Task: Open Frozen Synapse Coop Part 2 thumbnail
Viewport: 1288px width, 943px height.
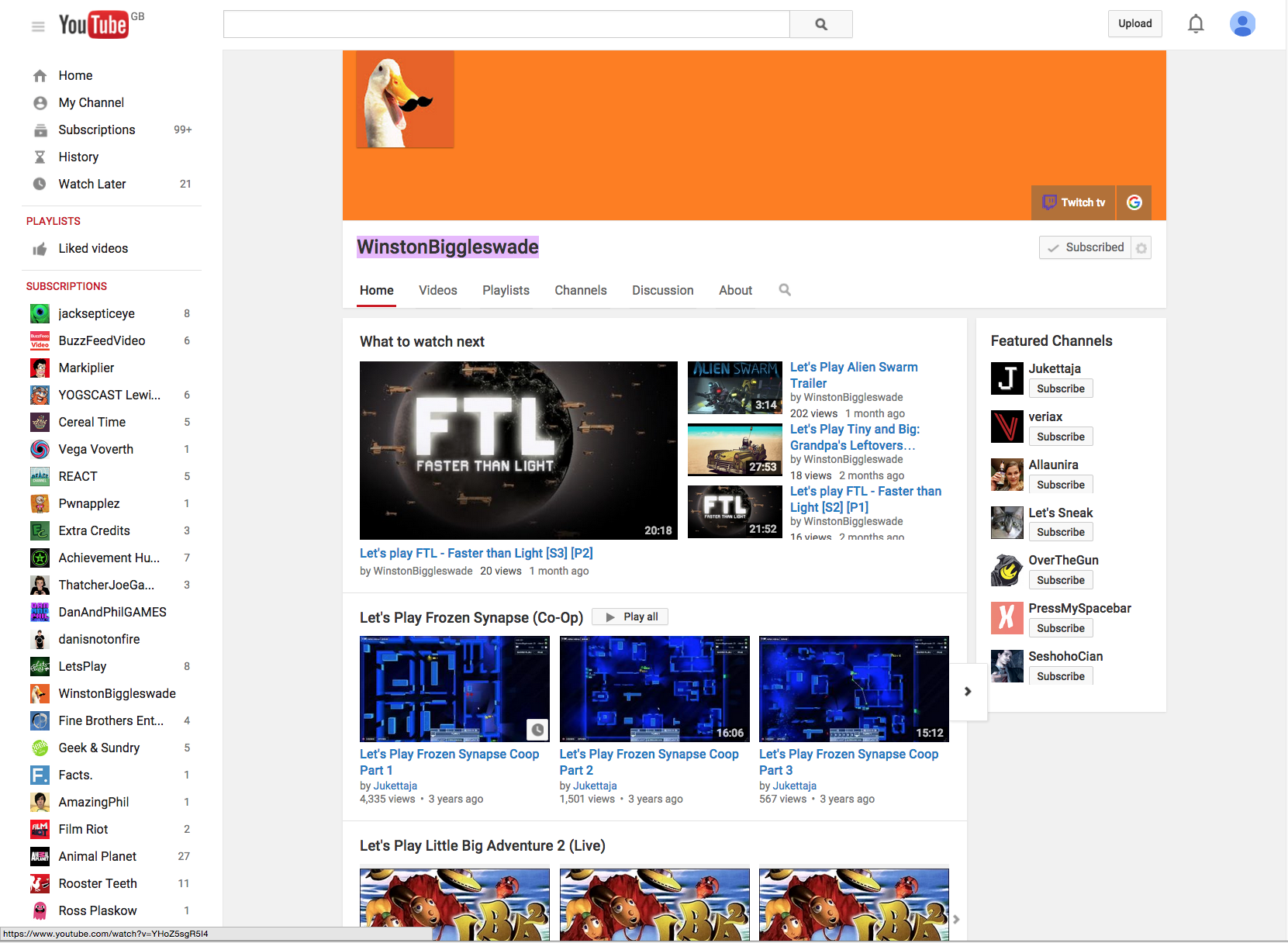Action: pyautogui.click(x=654, y=689)
